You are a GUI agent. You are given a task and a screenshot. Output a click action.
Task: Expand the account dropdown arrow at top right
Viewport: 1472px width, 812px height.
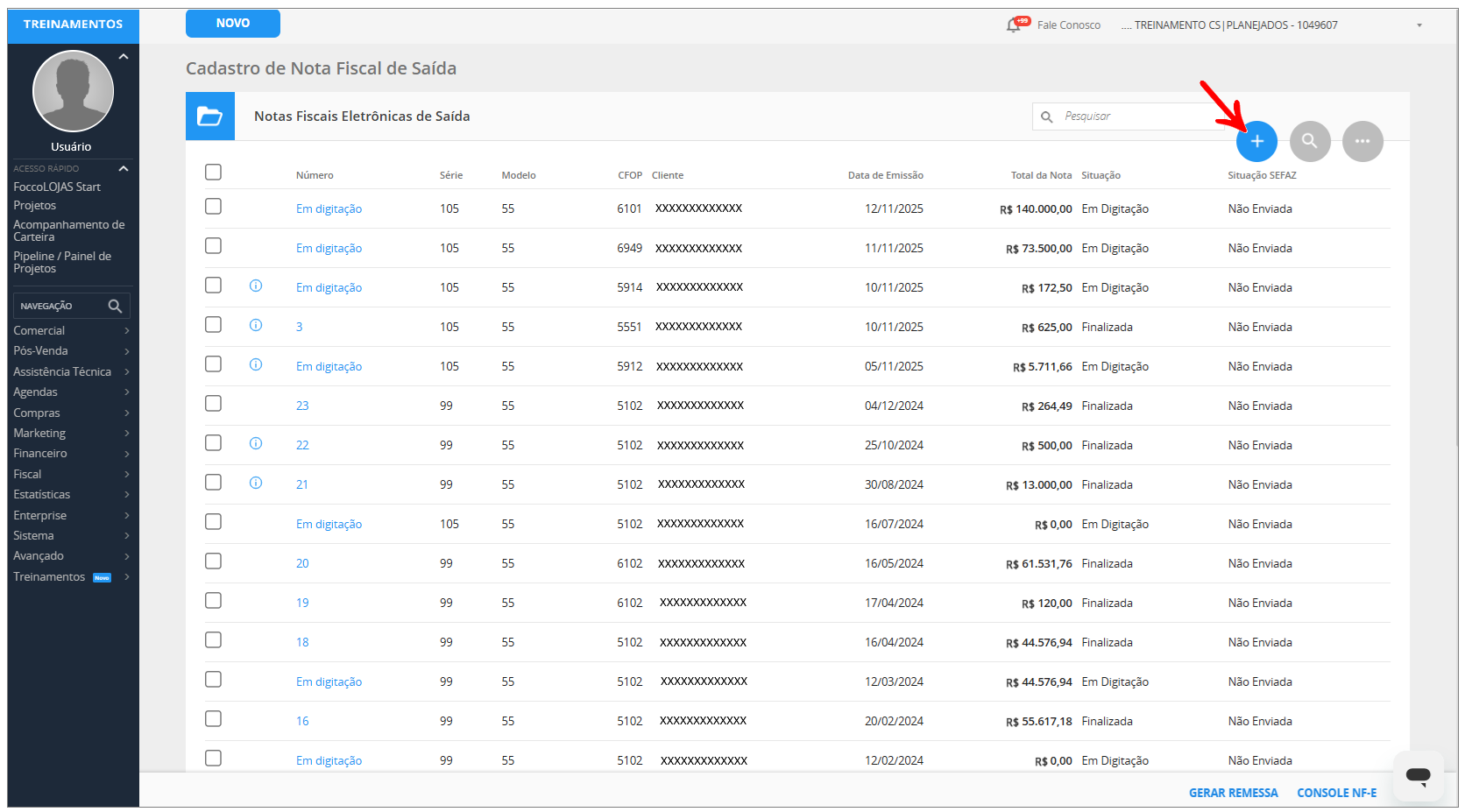point(1419,25)
